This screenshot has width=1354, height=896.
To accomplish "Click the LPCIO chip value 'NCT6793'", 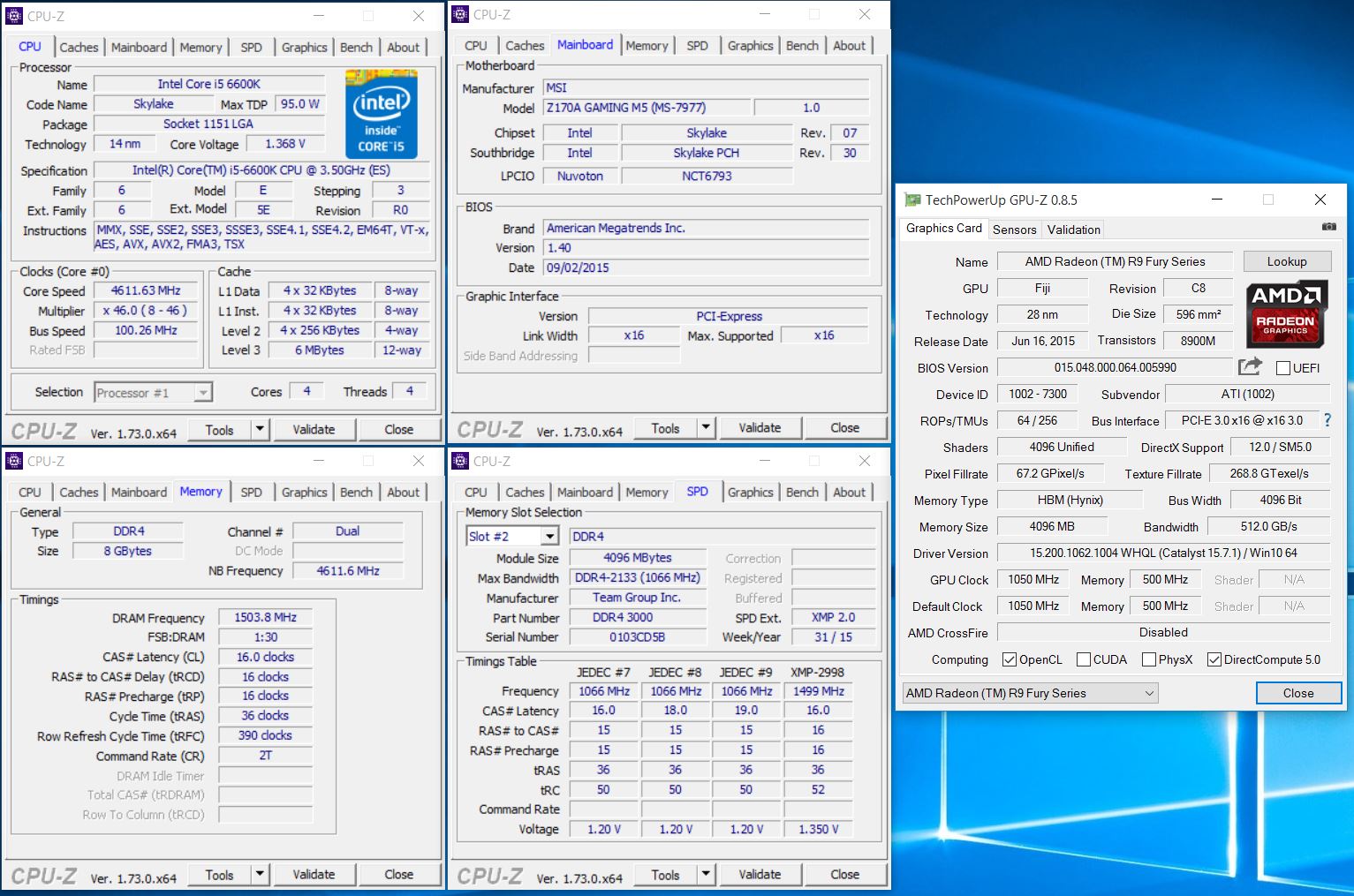I will 707,176.
